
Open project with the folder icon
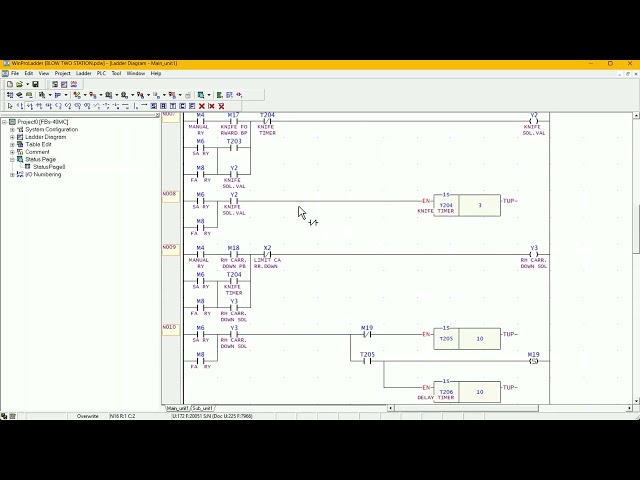tap(19, 84)
